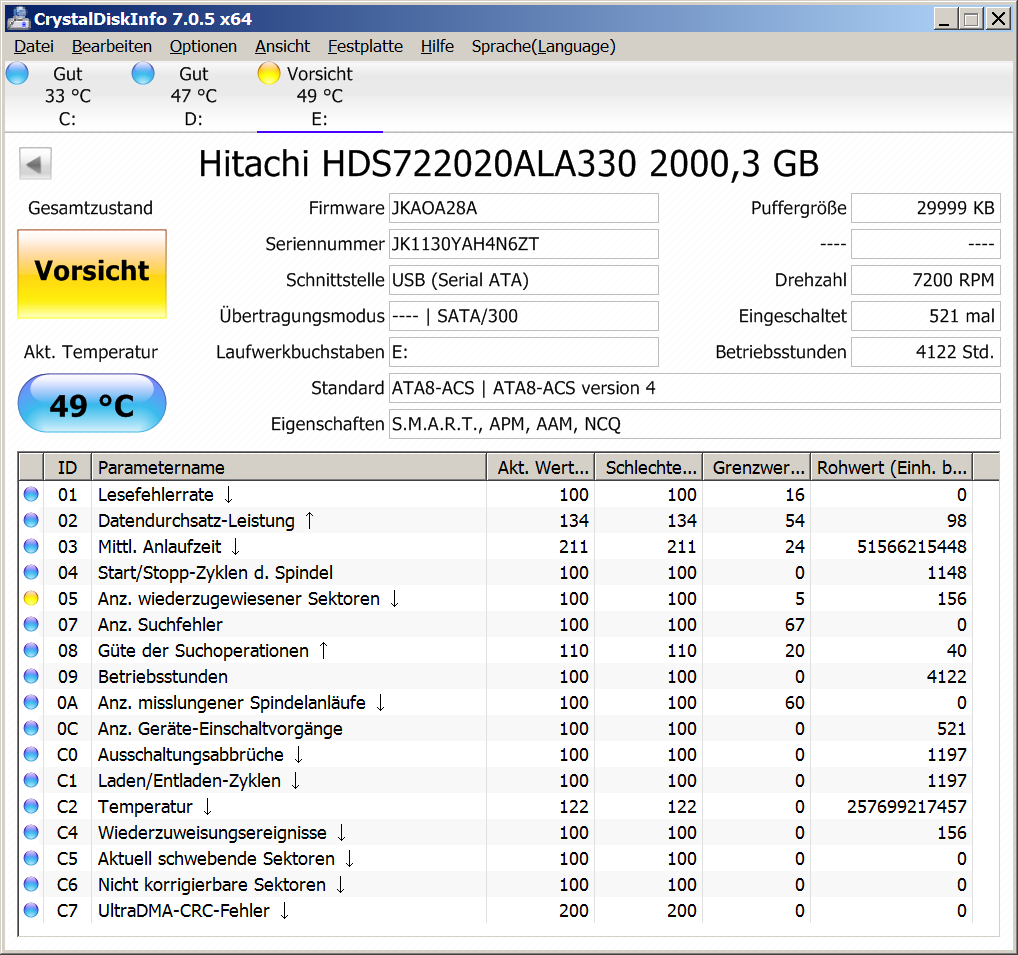Click the status dot for Lesefehlerrate row
The width and height of the screenshot is (1018, 955).
point(31,494)
